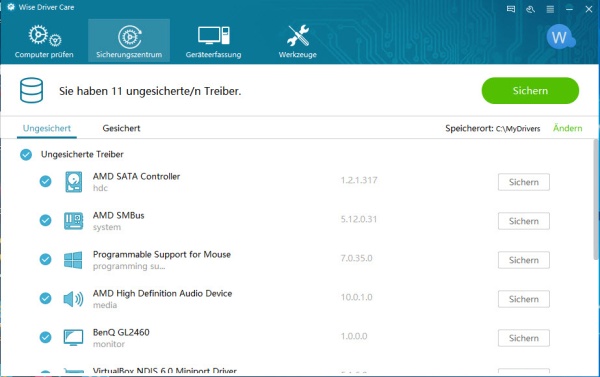Select Programmable Support for Mouse name
Image resolution: width=600 pixels, height=377 pixels.
[x=162, y=255]
